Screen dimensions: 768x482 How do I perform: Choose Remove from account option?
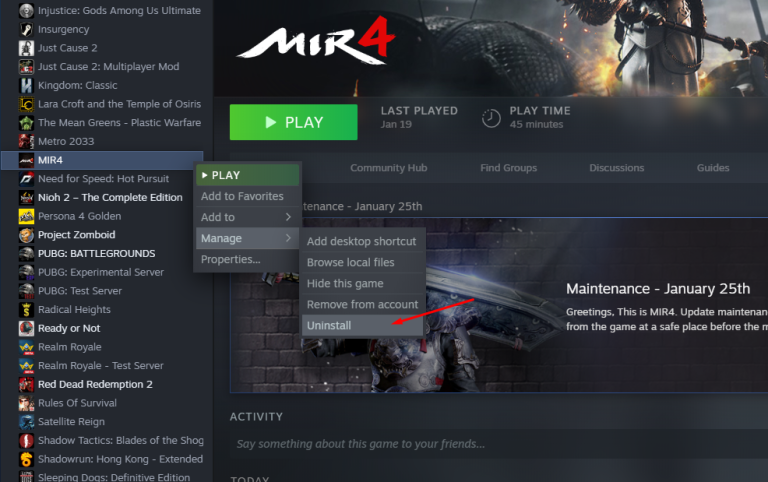pos(362,305)
